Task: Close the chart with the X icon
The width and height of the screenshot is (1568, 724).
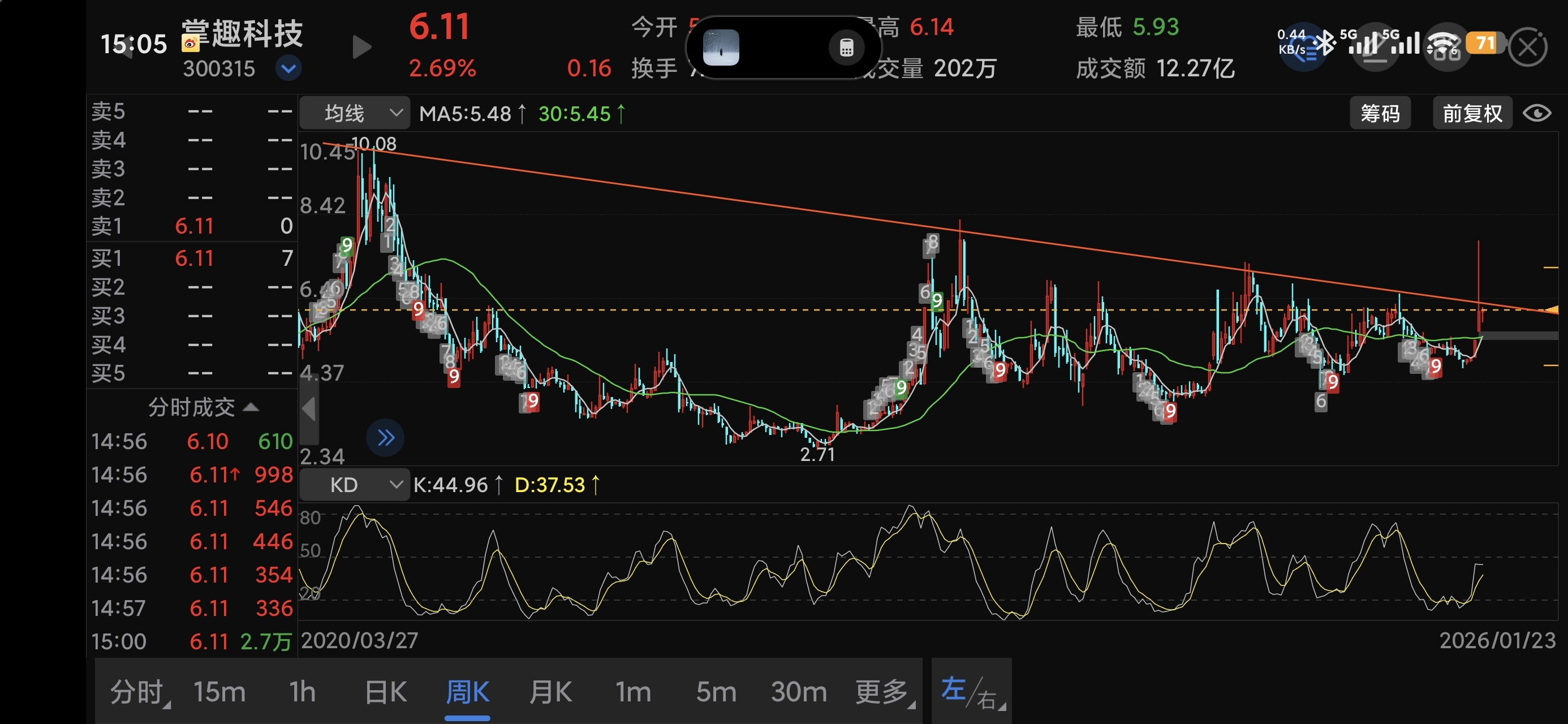Action: 1527,47
